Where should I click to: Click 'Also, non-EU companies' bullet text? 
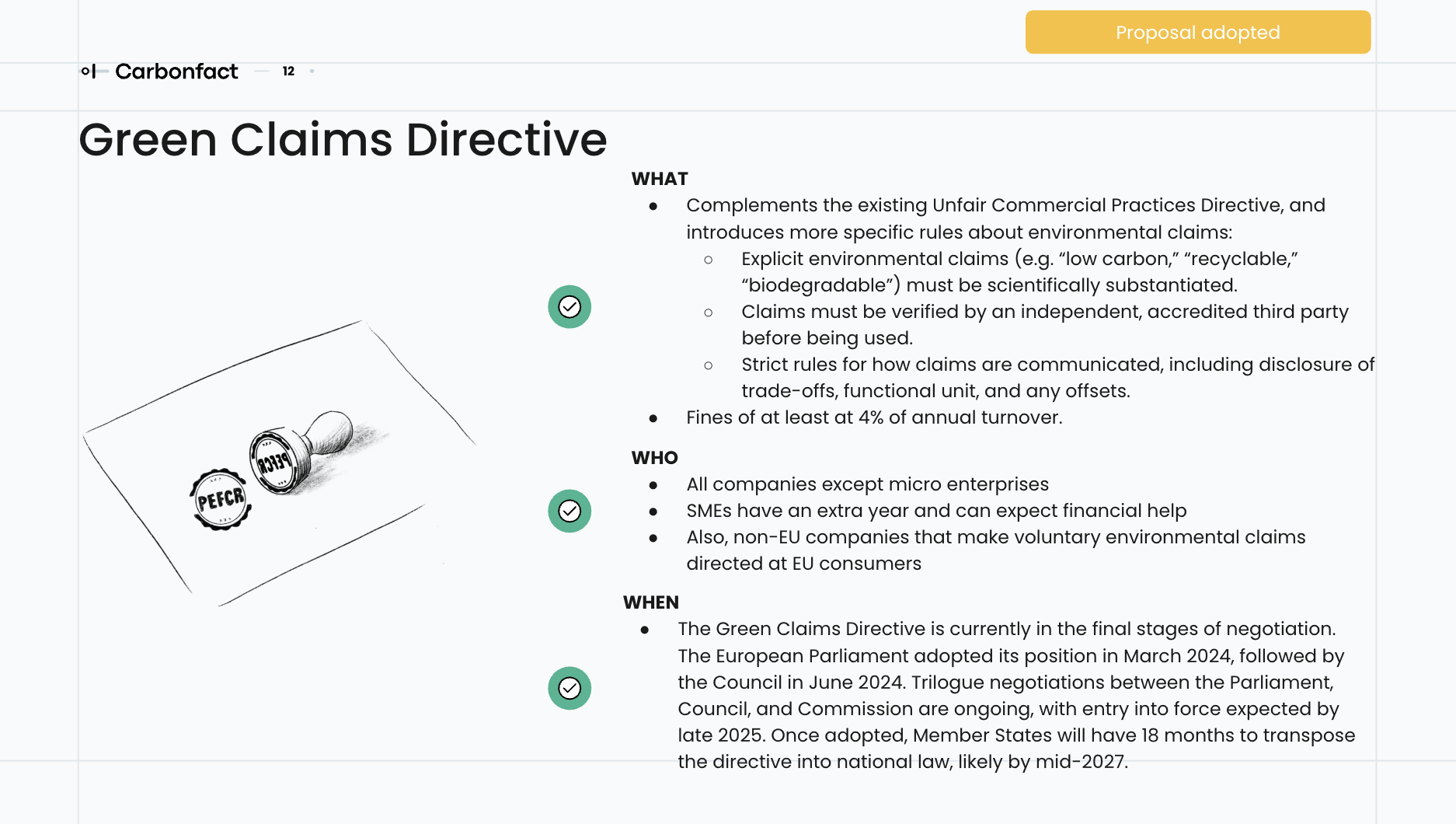(996, 550)
